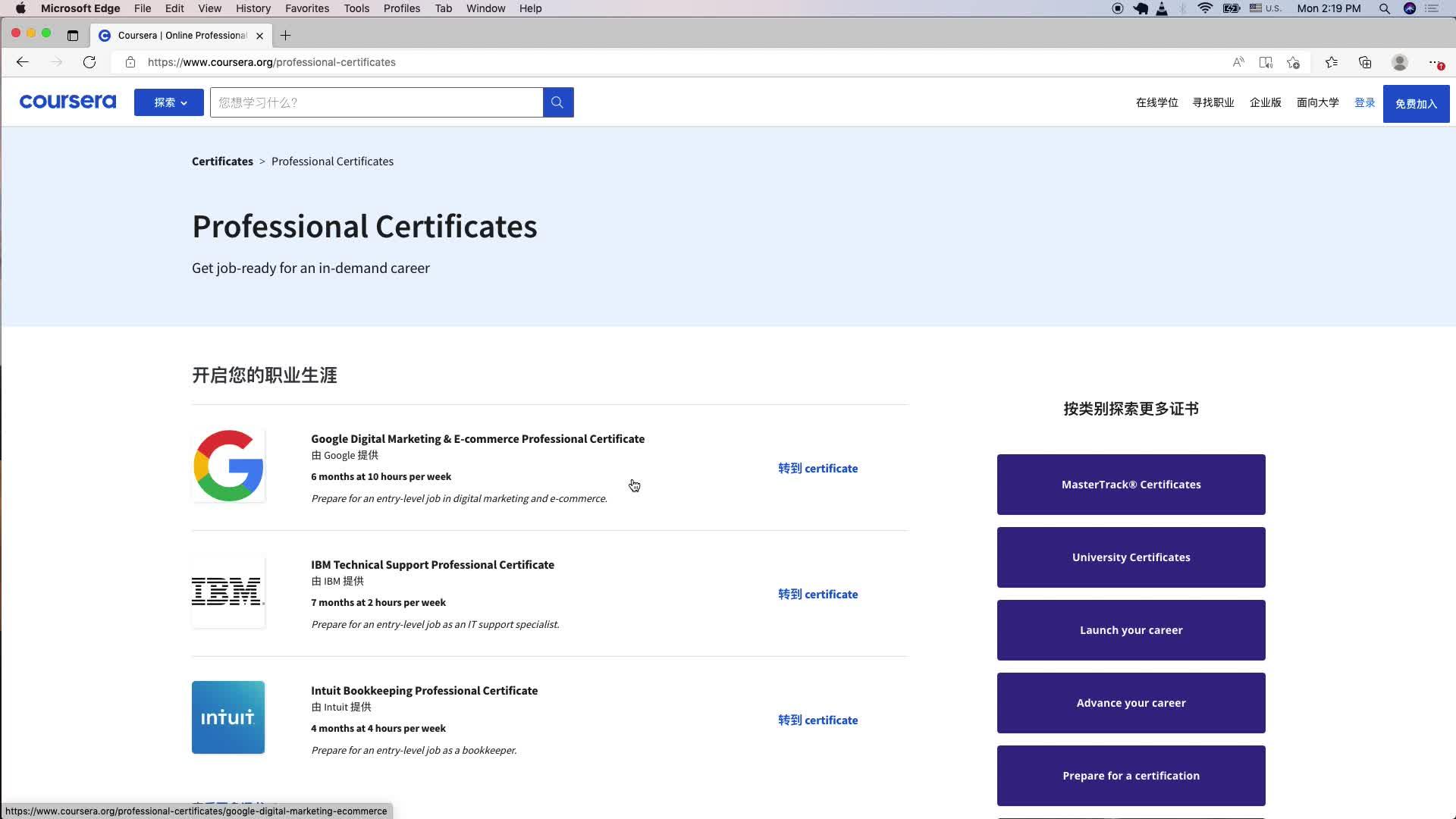Click the 登录 login link

(1365, 102)
